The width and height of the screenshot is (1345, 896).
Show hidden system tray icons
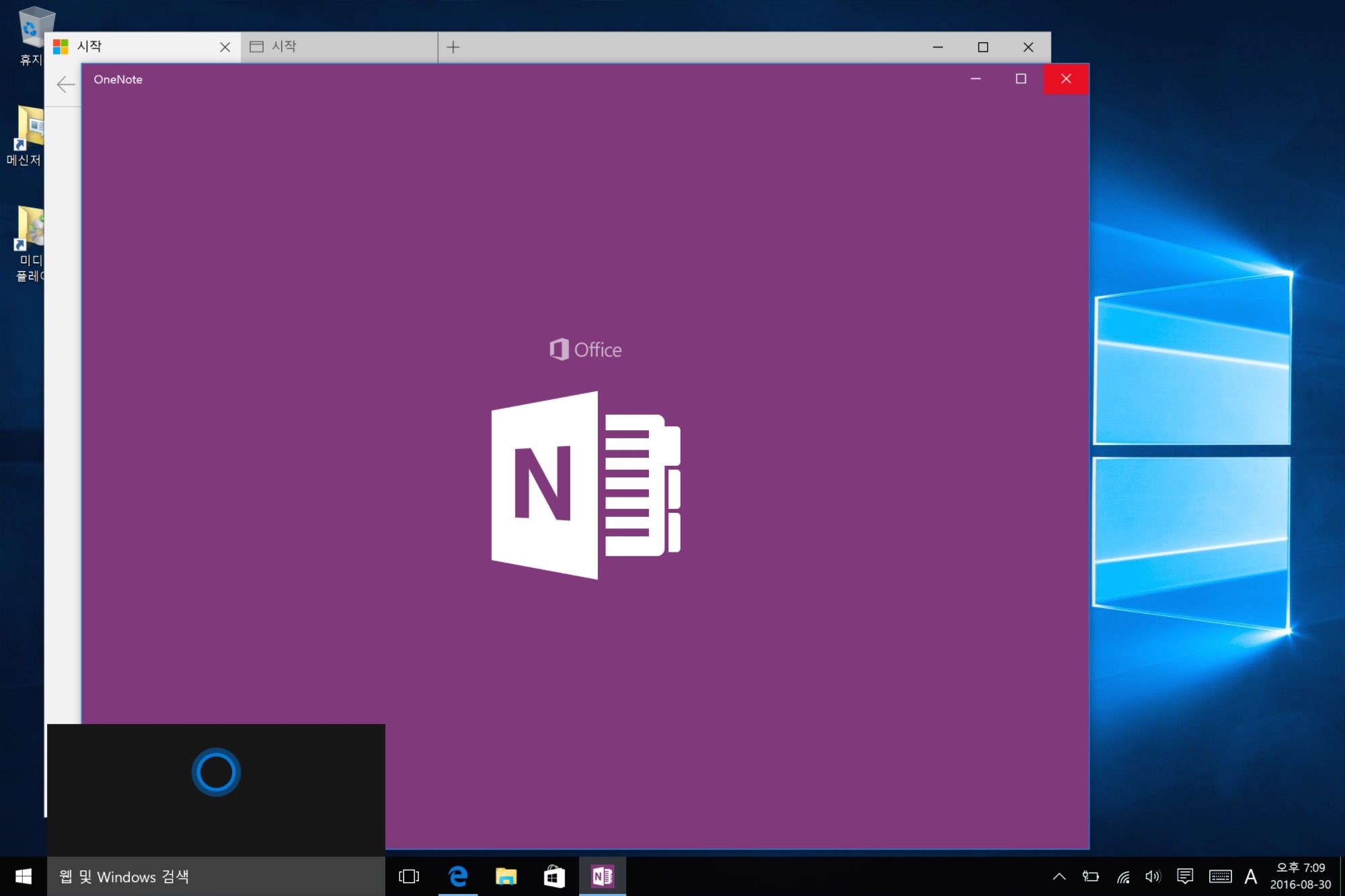(x=1059, y=877)
